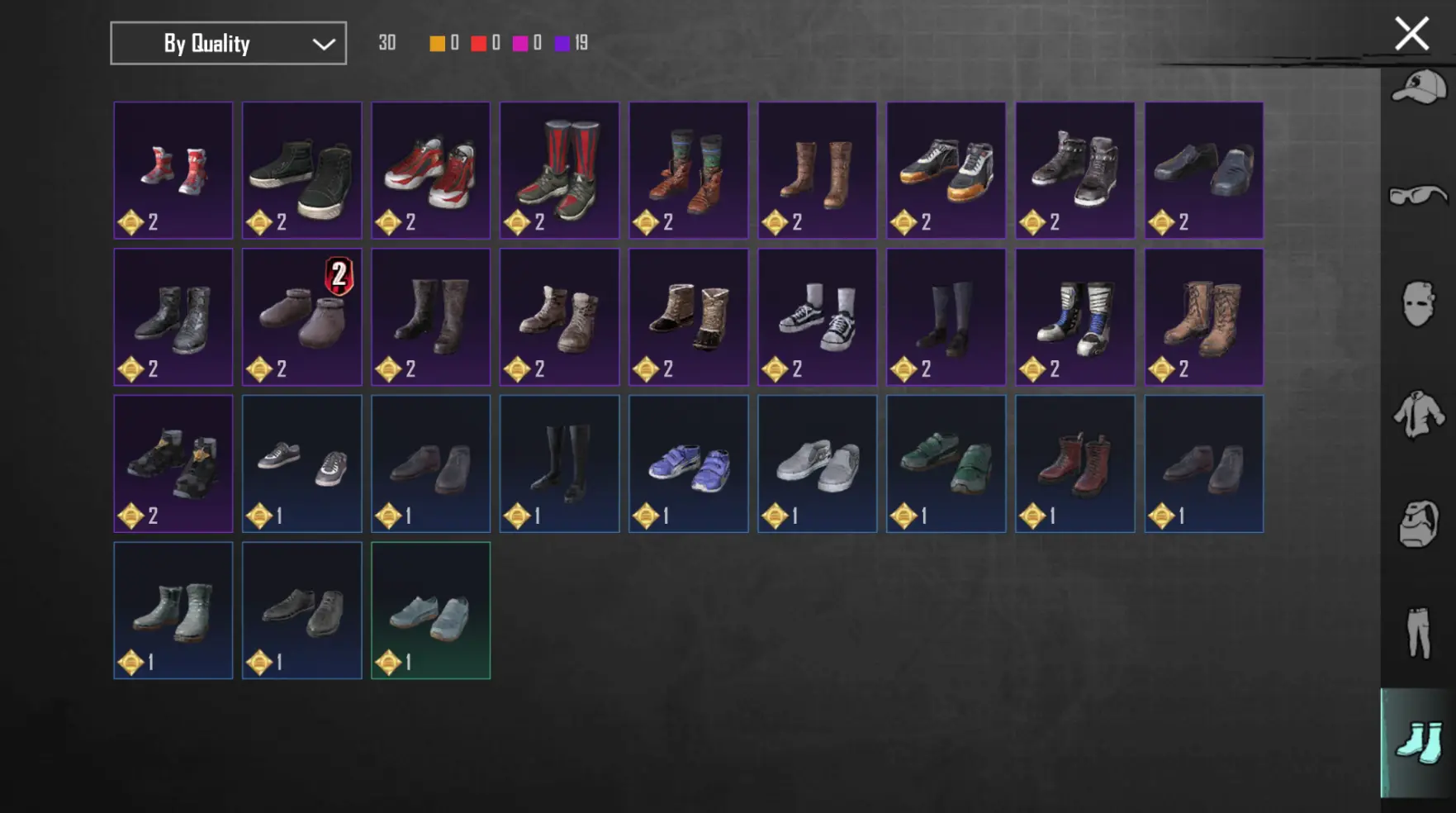Select the tall red striped socks shoes

click(x=559, y=170)
